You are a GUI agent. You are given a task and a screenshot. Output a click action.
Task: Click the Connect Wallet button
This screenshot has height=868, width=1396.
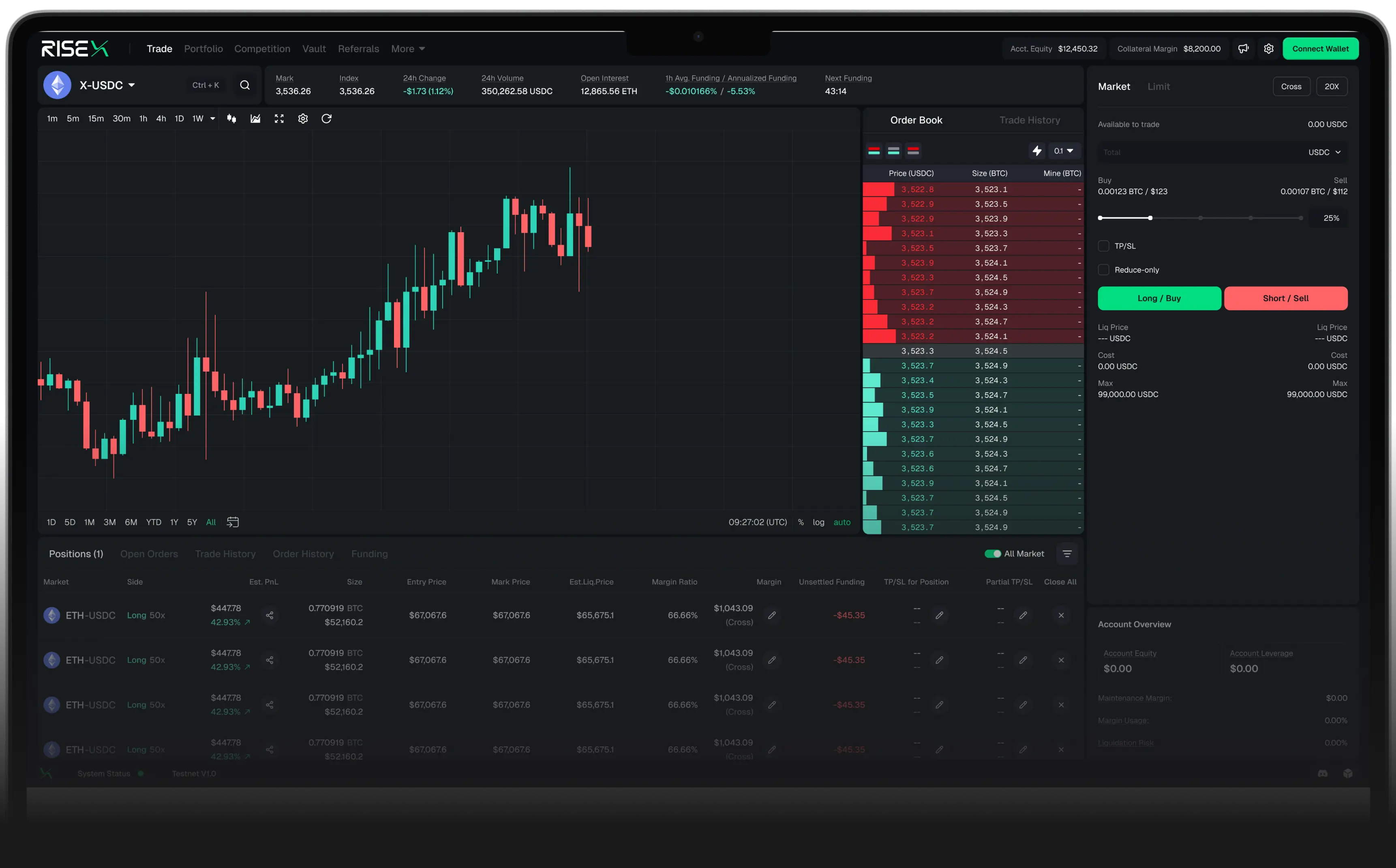tap(1320, 49)
